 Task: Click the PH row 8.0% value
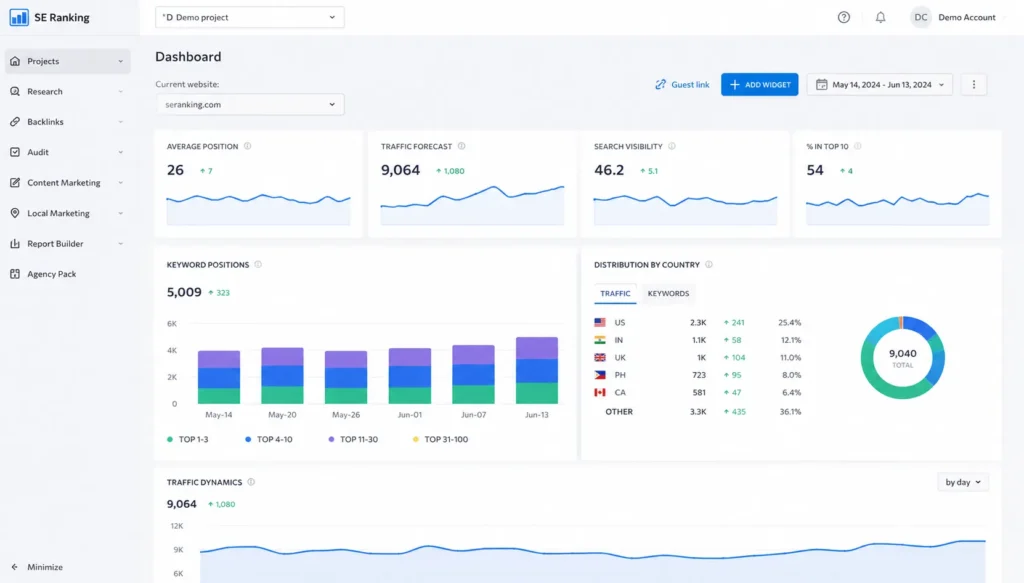(792, 375)
